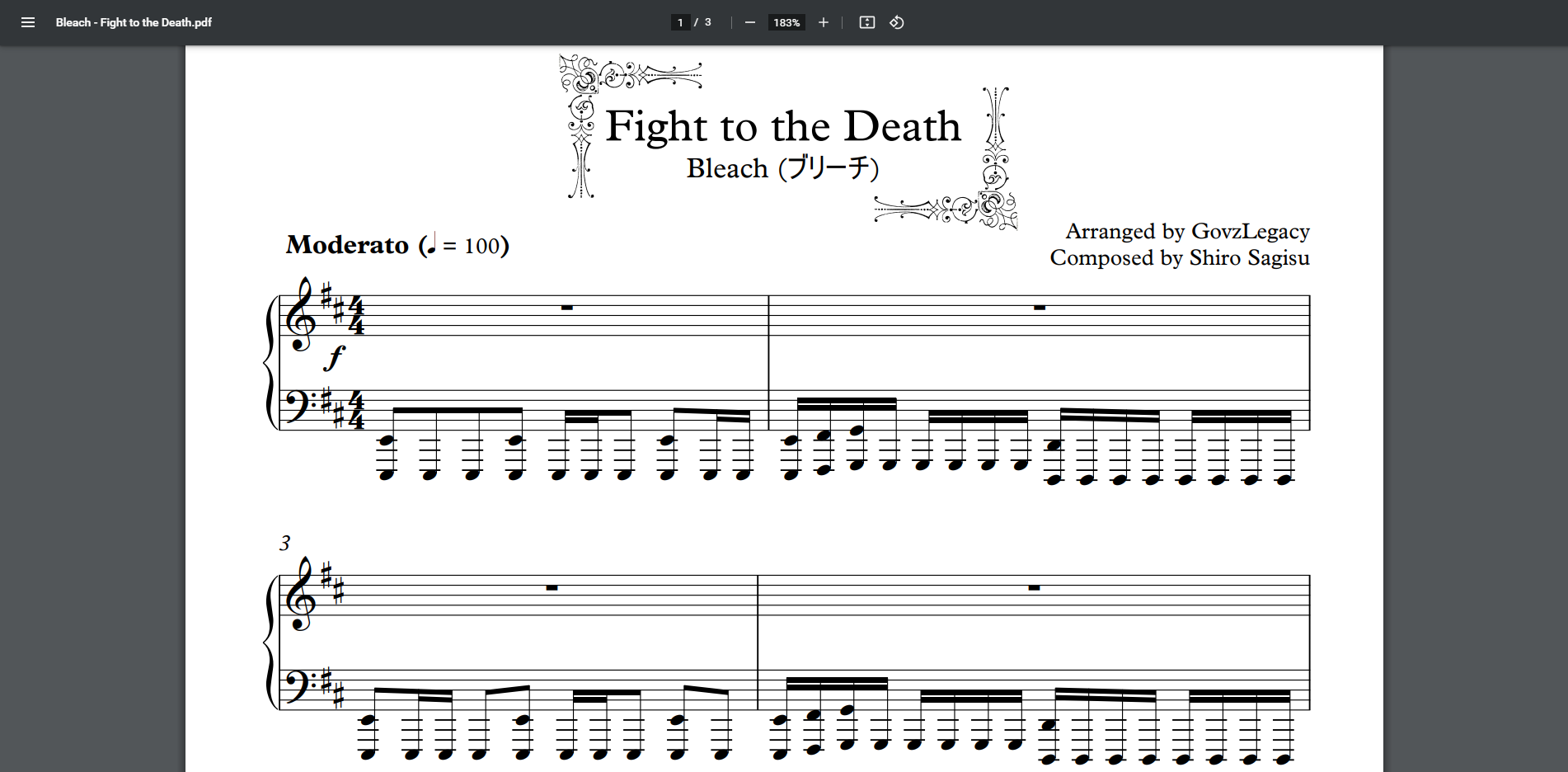Click the zoom in plus icon
This screenshot has height=772, width=1568.
click(823, 22)
